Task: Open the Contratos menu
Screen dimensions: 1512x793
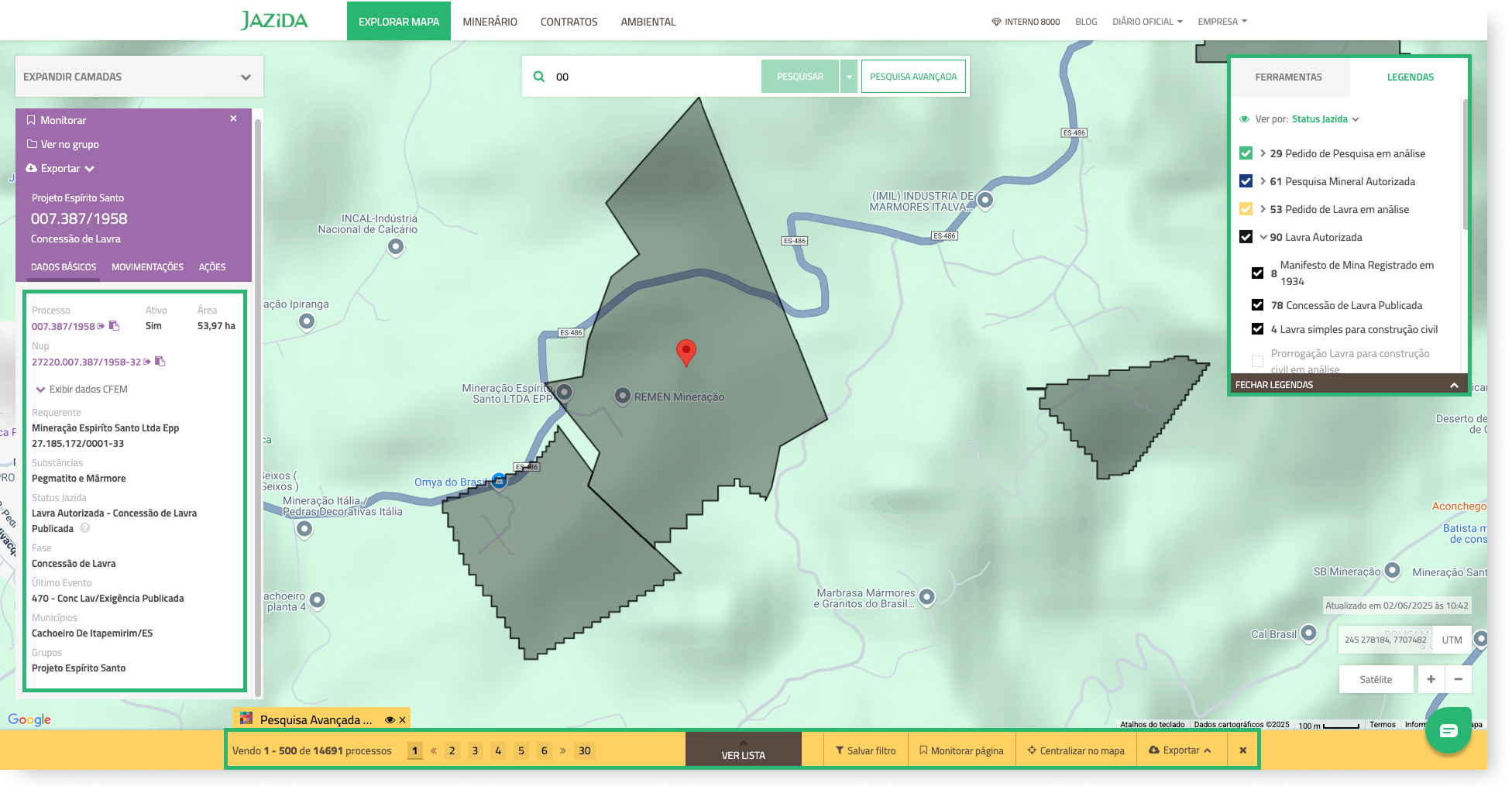Action: click(x=569, y=22)
